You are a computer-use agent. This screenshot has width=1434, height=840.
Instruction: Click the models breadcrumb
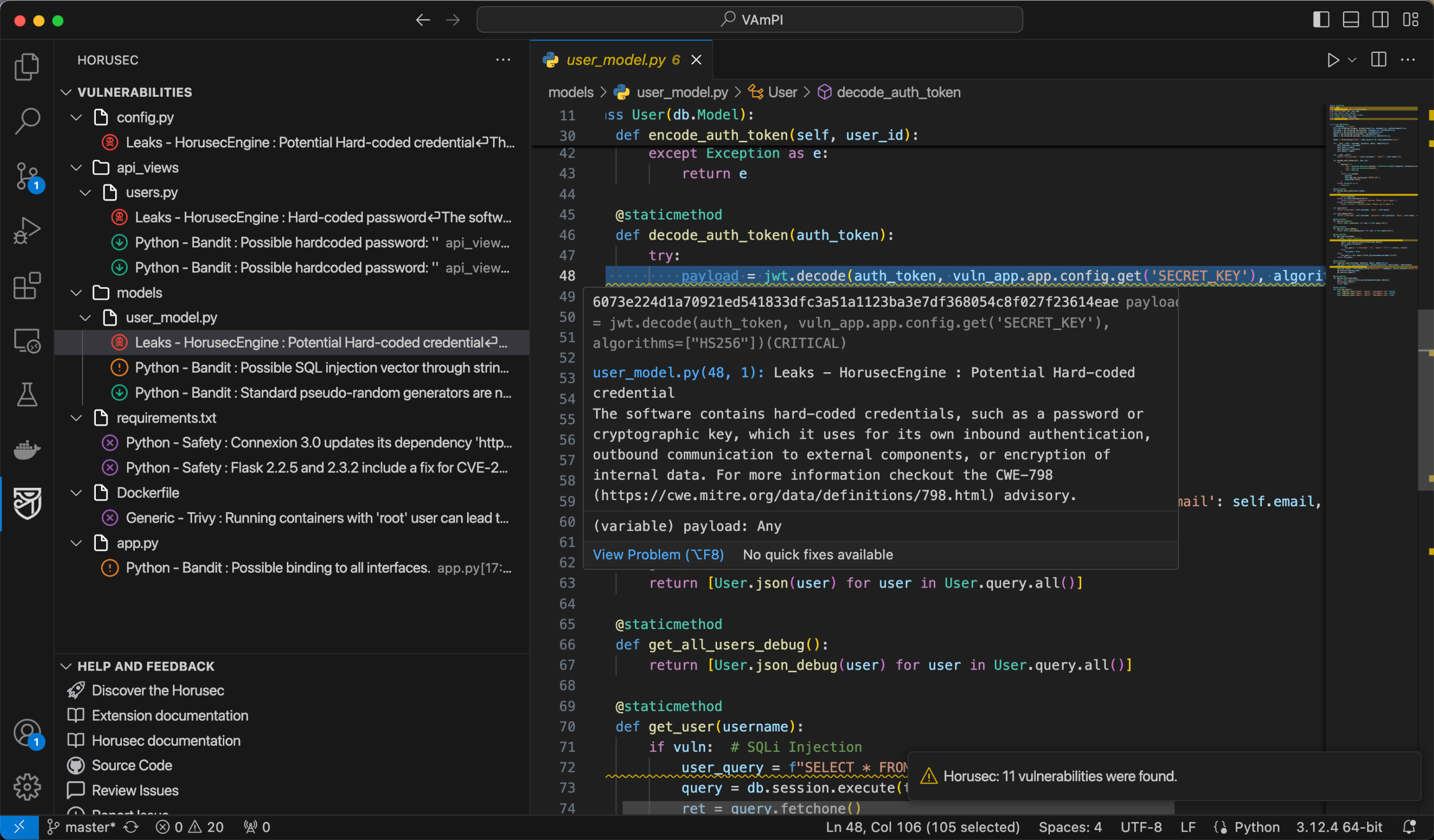pyautogui.click(x=571, y=92)
